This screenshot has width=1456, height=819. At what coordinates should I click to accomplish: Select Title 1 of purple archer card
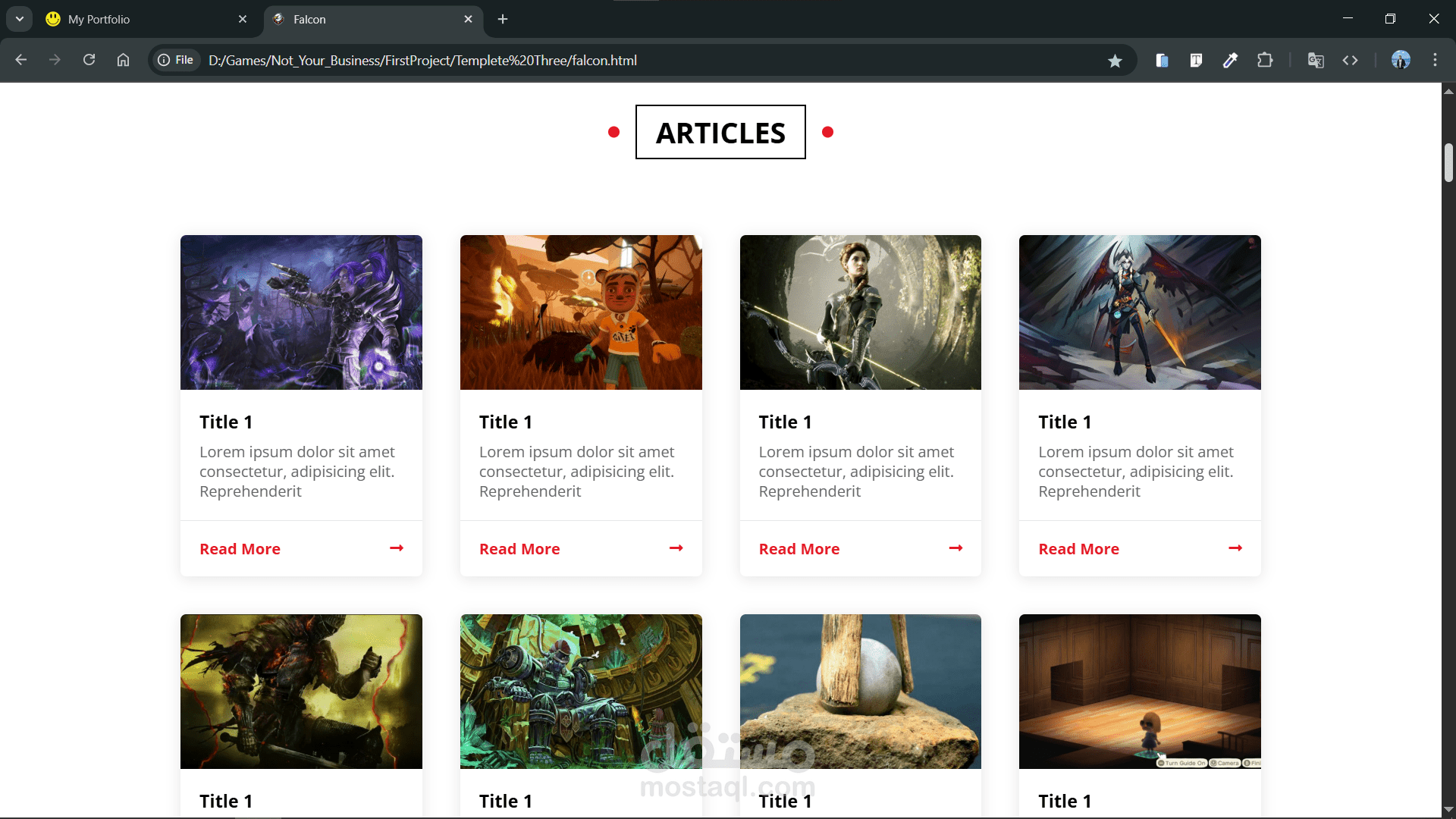coord(226,422)
